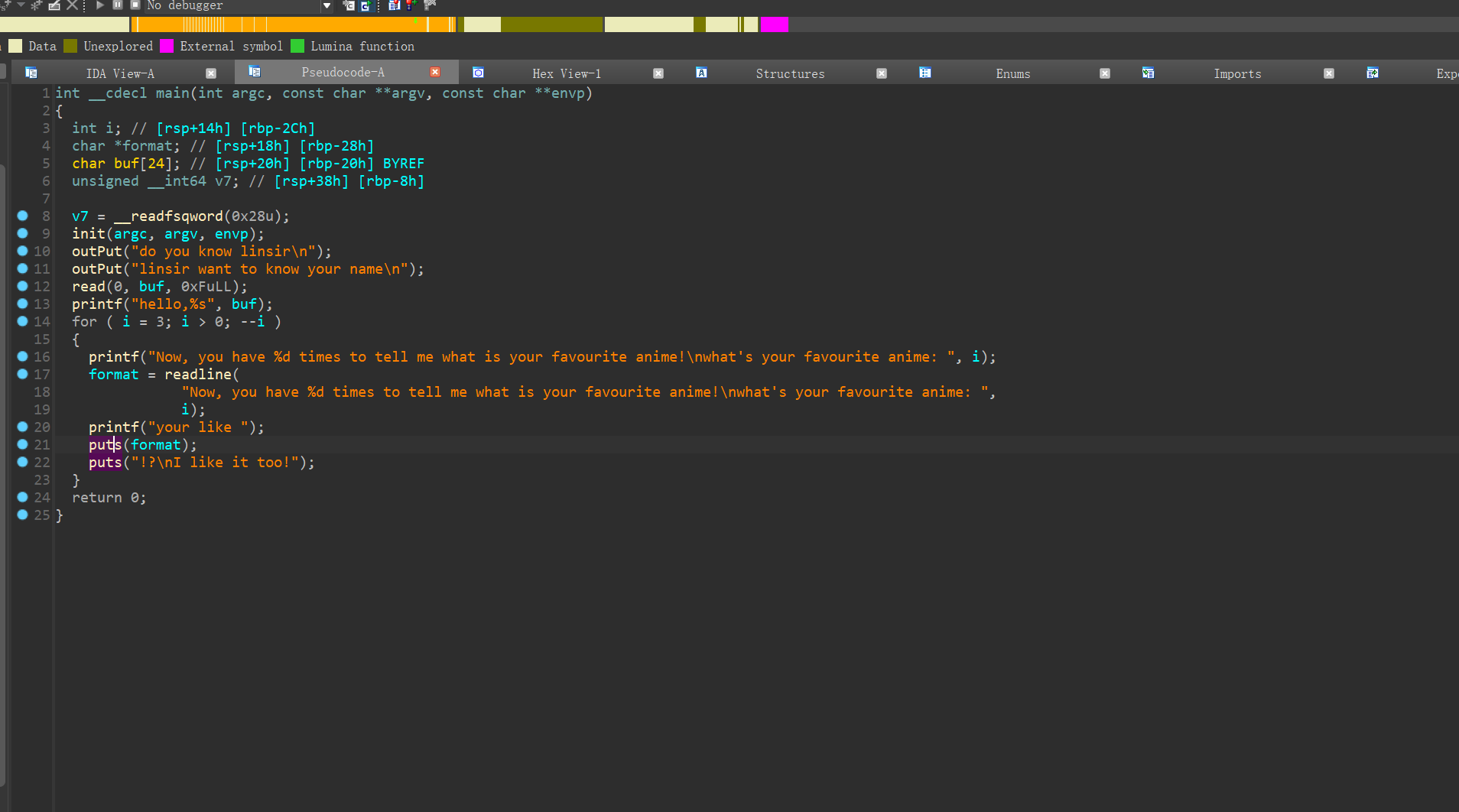Image resolution: width=1459 pixels, height=812 pixels.
Task: Click return 0 statement on line 24
Action: 109,498
